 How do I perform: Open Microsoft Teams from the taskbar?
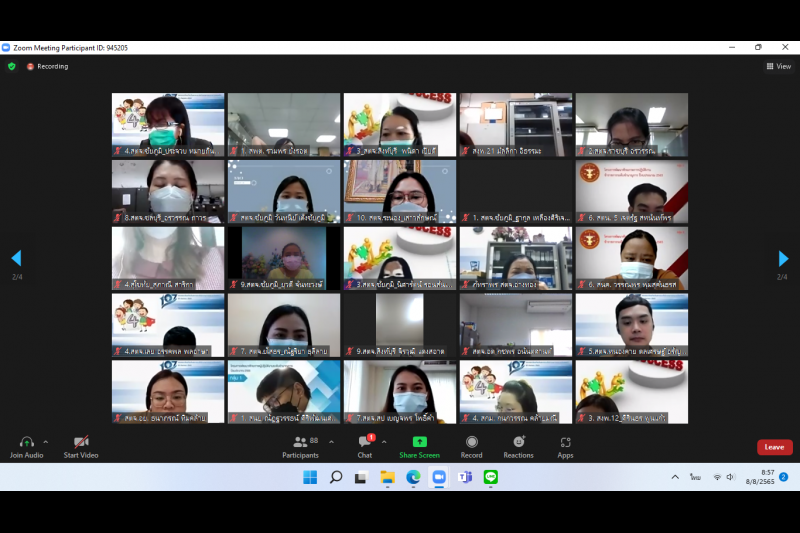464,477
